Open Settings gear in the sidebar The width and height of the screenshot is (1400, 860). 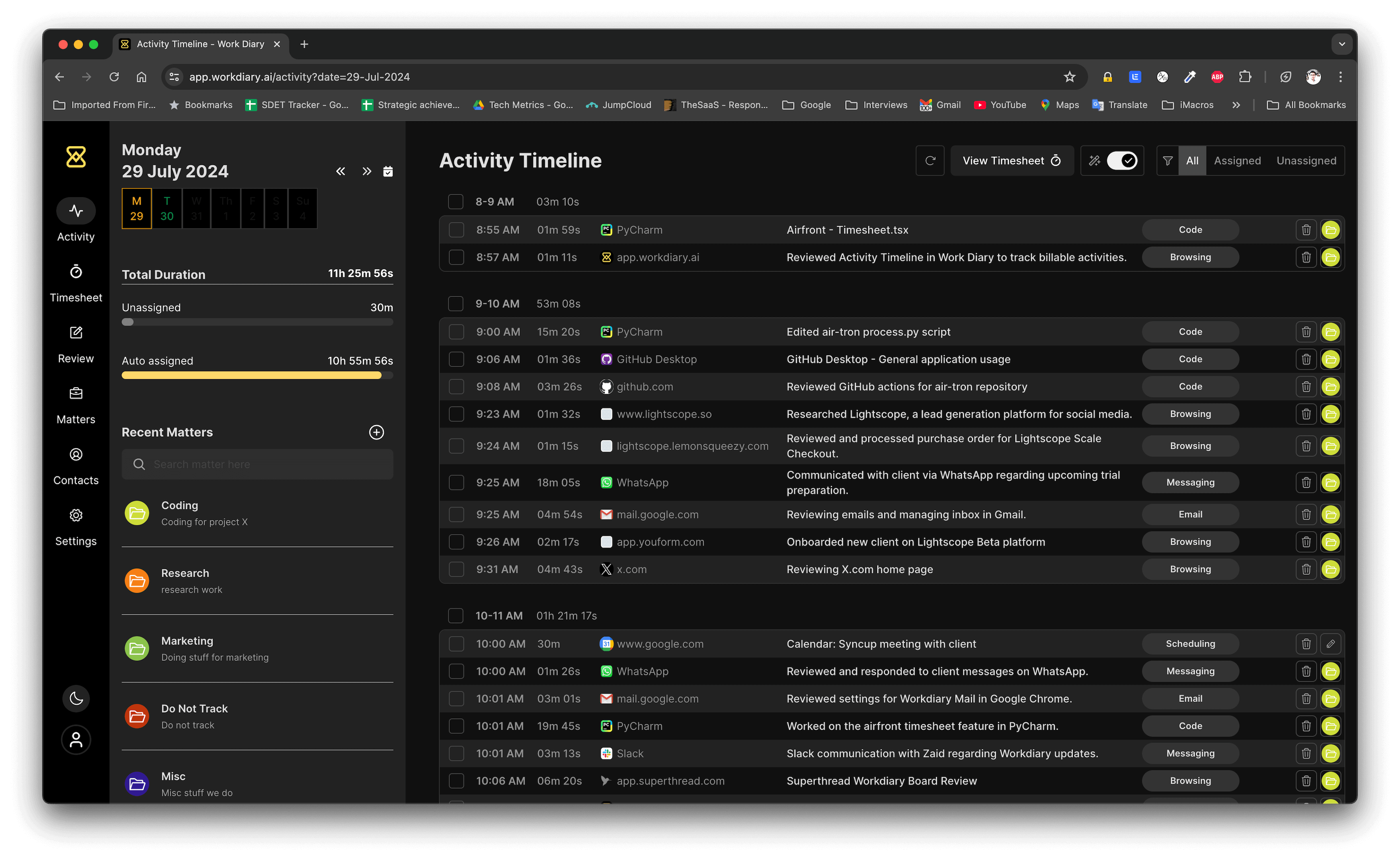[x=76, y=515]
